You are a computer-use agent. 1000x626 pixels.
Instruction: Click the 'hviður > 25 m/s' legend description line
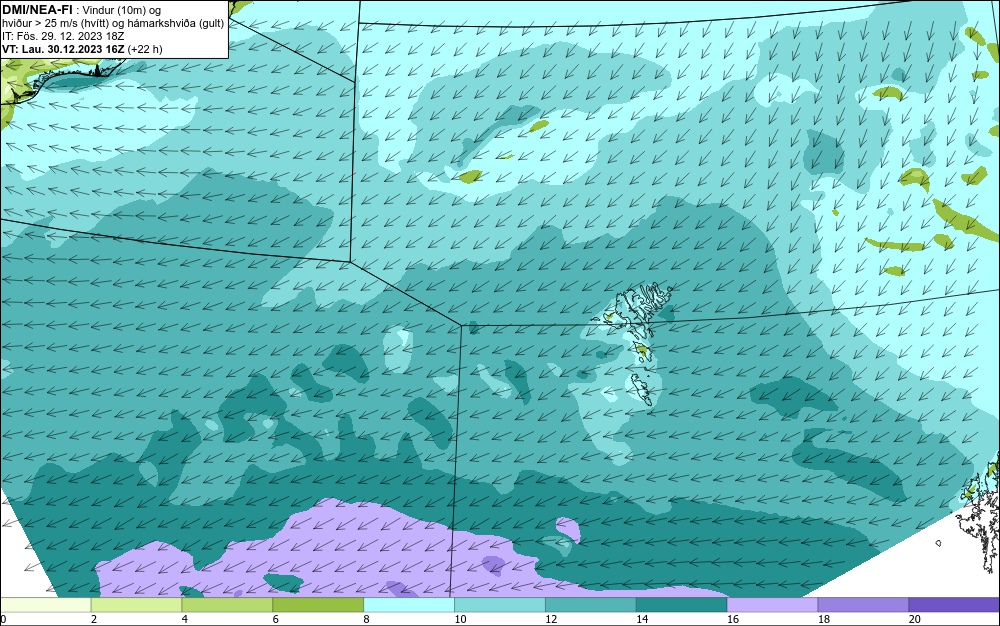(113, 23)
